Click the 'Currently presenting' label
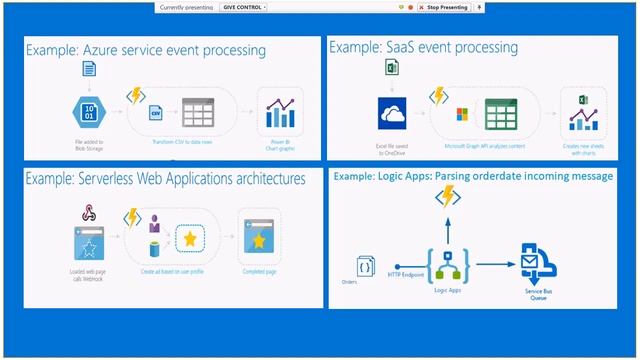This screenshot has height=360, width=640. pyautogui.click(x=186, y=7)
